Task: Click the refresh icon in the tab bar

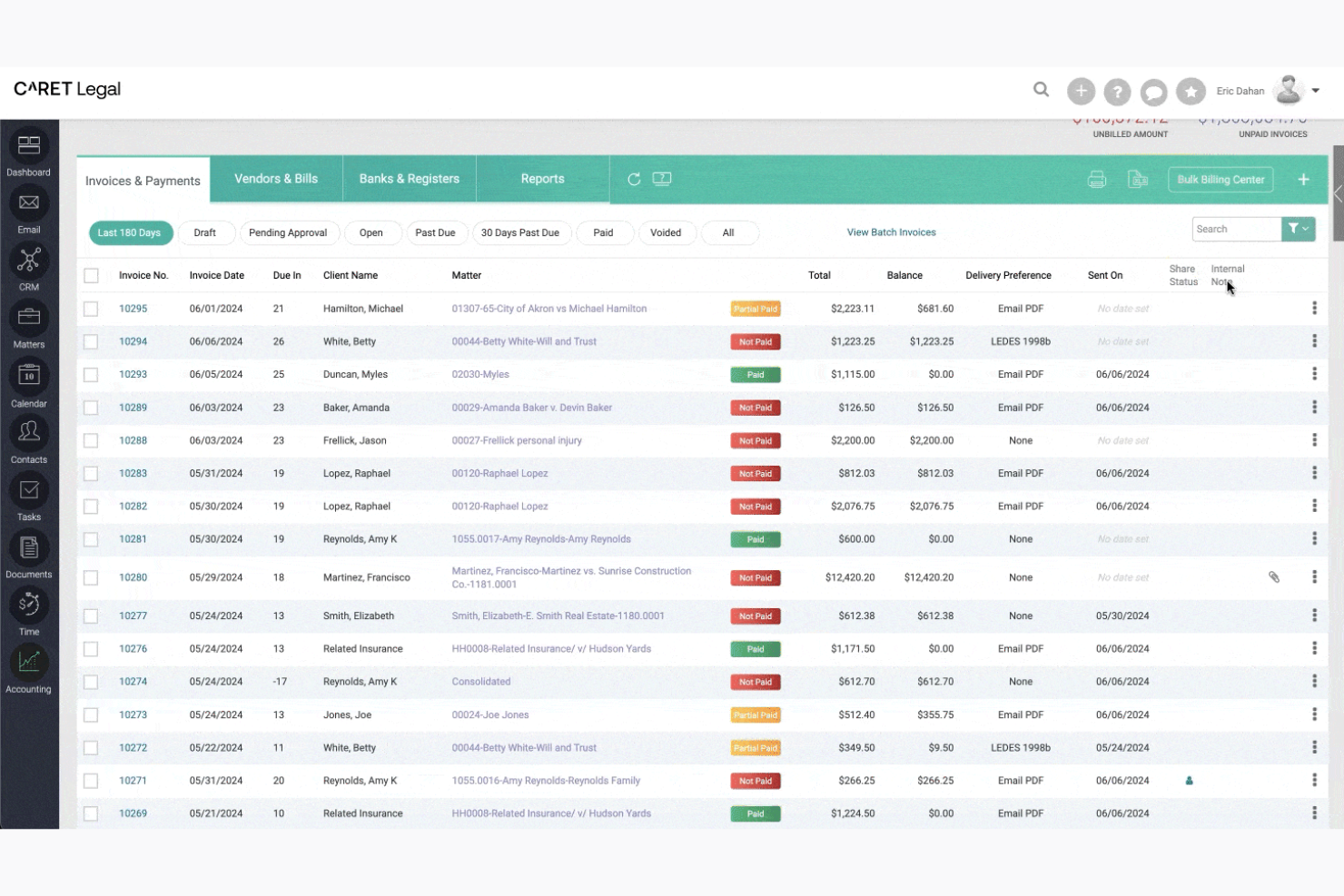Action: point(634,179)
